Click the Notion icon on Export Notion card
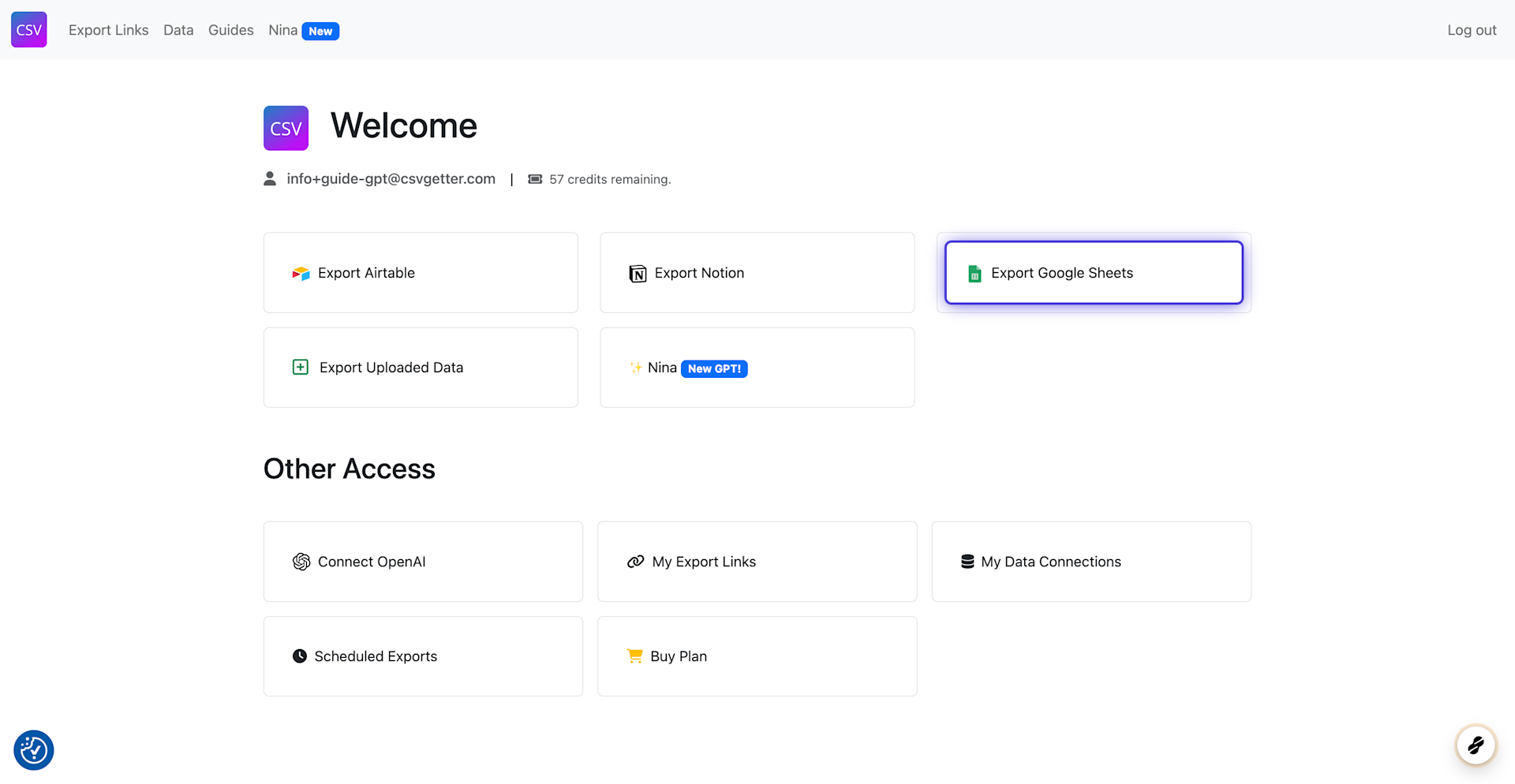Viewport: 1515px width, 784px height. click(637, 273)
